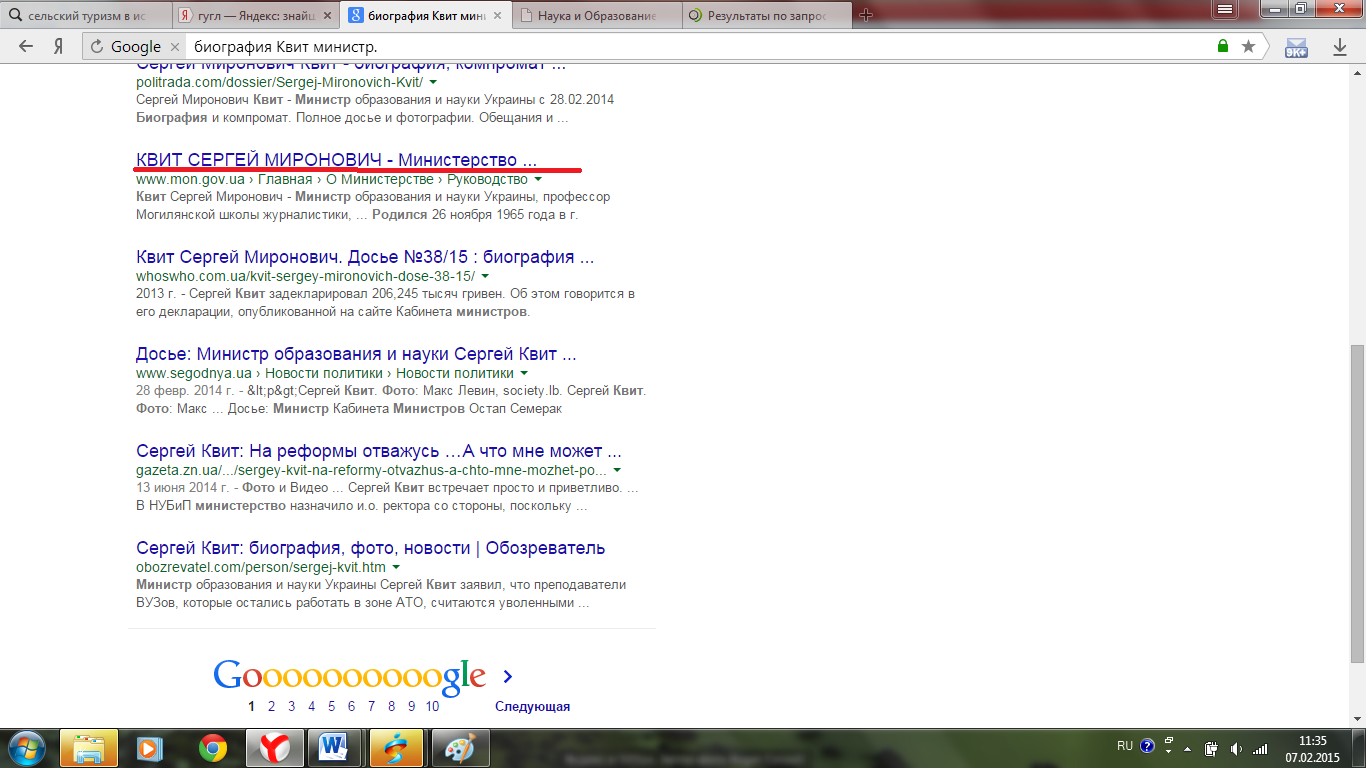This screenshot has width=1366, height=768.
Task: Reload page using the Google refresh icon
Action: pyautogui.click(x=97, y=46)
